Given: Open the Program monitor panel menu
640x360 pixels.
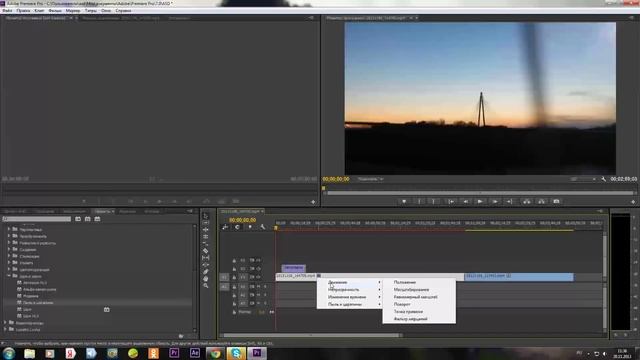Looking at the screenshot, I should [x=631, y=18].
